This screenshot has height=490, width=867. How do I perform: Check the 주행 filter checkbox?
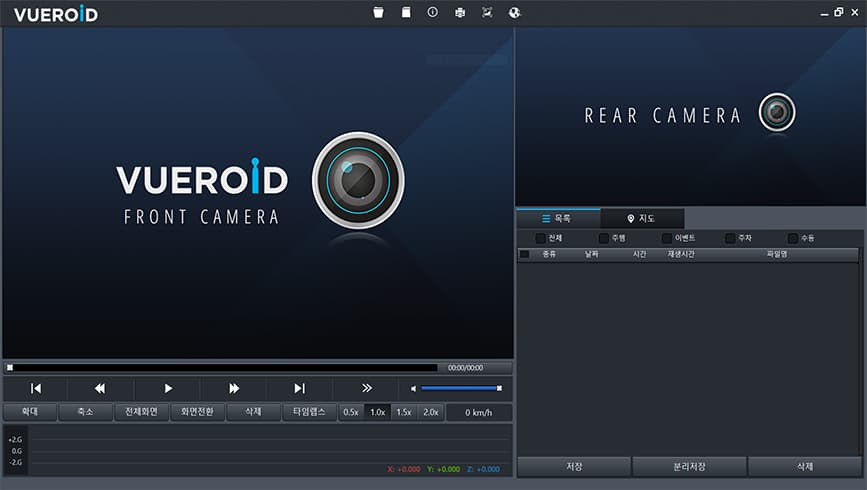point(604,238)
